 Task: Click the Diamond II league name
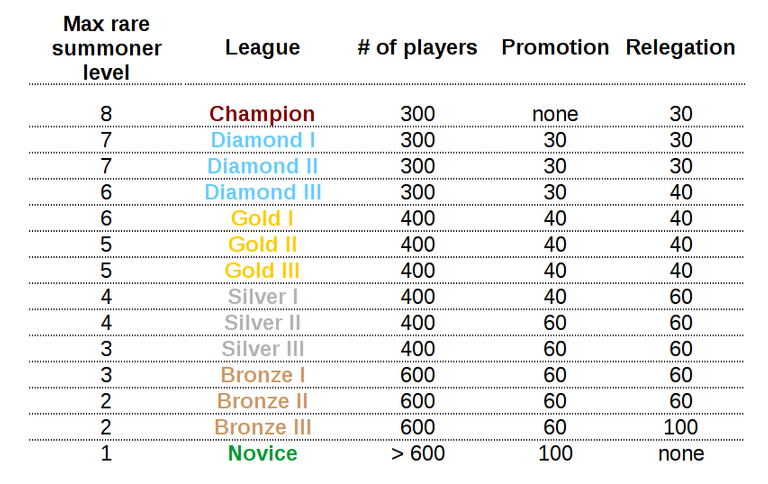263,166
